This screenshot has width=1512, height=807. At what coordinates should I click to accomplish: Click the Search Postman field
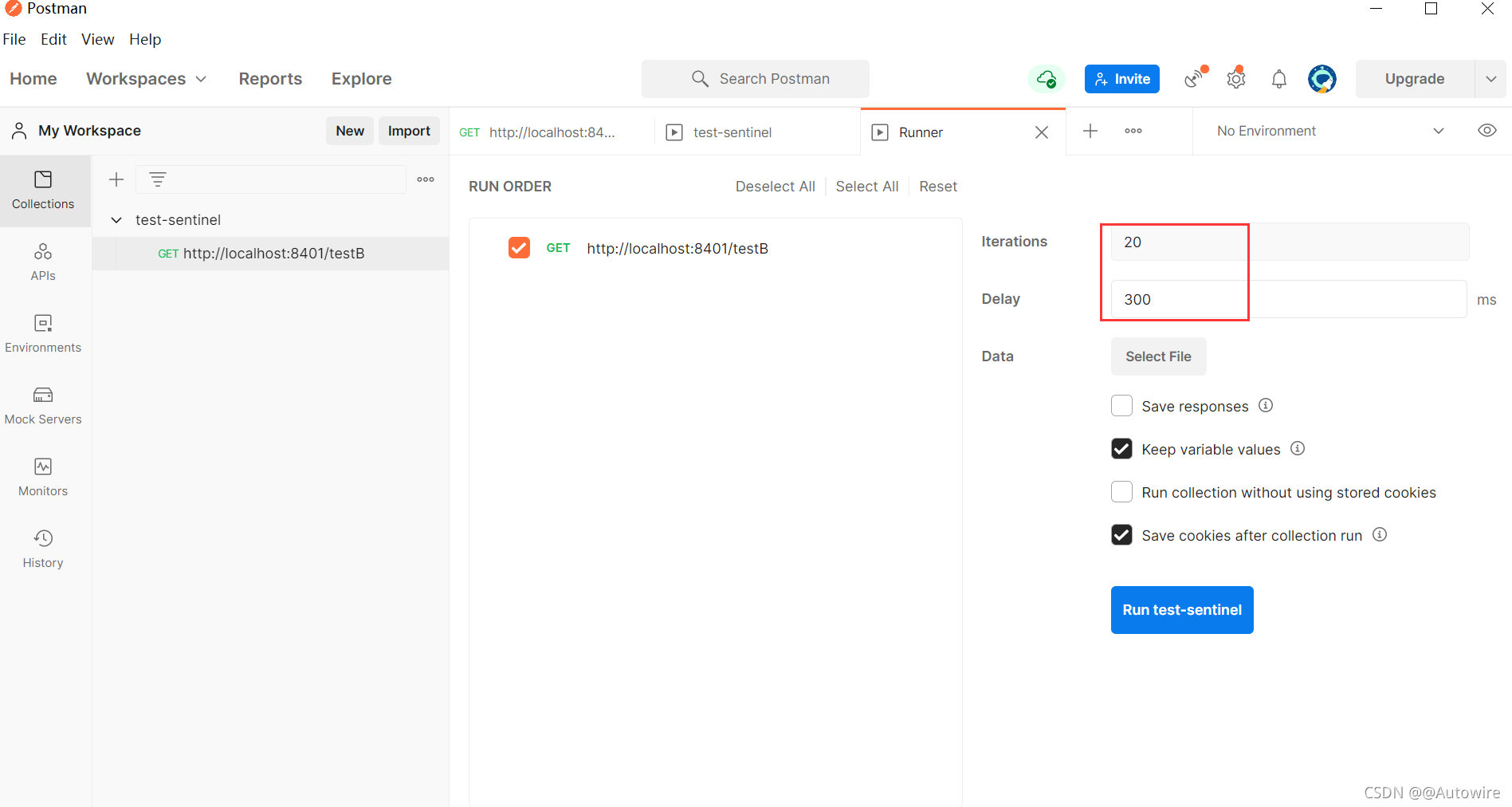[756, 79]
